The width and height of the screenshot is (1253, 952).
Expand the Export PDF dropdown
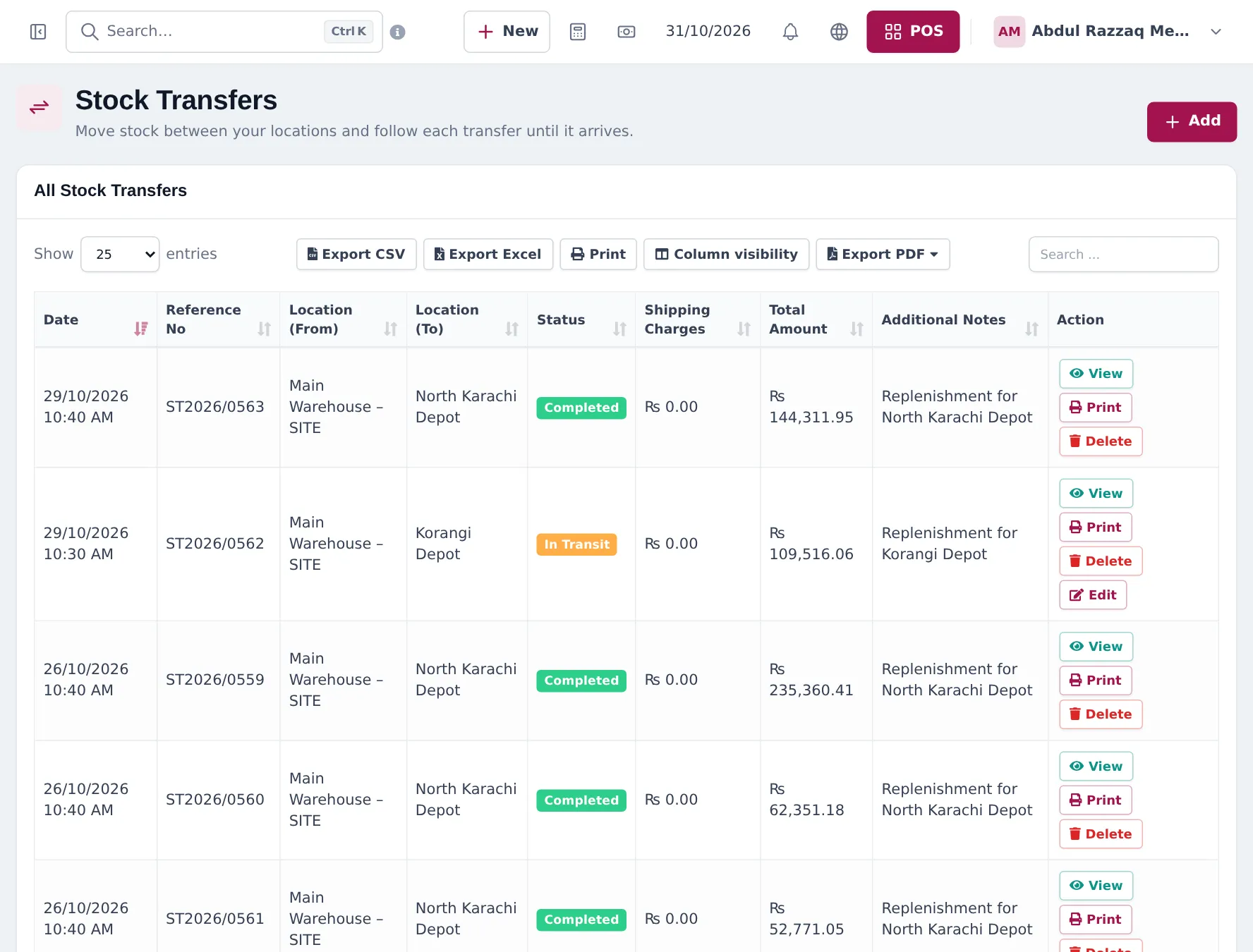(883, 254)
